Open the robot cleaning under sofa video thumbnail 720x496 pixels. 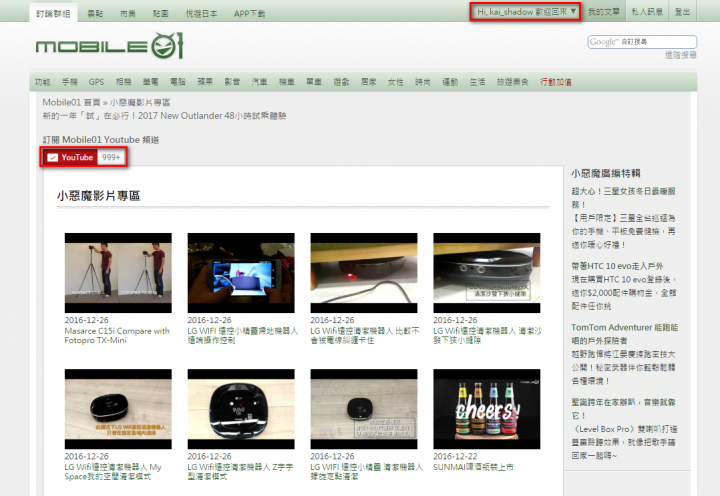tap(487, 273)
